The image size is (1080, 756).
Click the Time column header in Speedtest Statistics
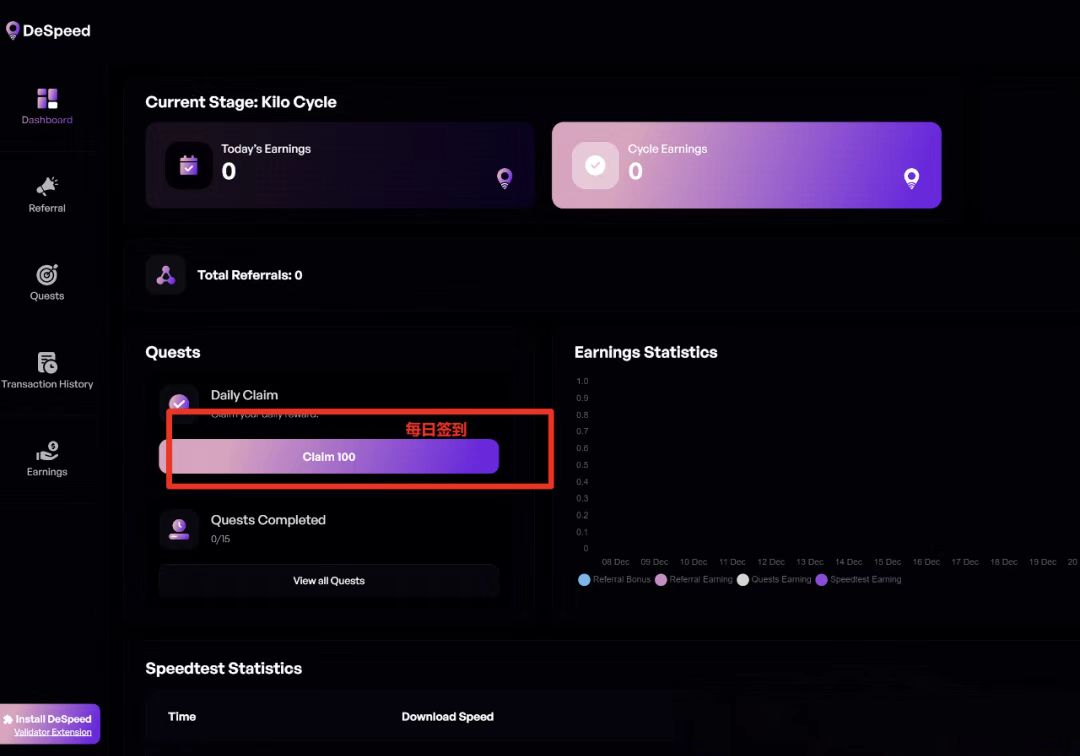[x=182, y=716]
